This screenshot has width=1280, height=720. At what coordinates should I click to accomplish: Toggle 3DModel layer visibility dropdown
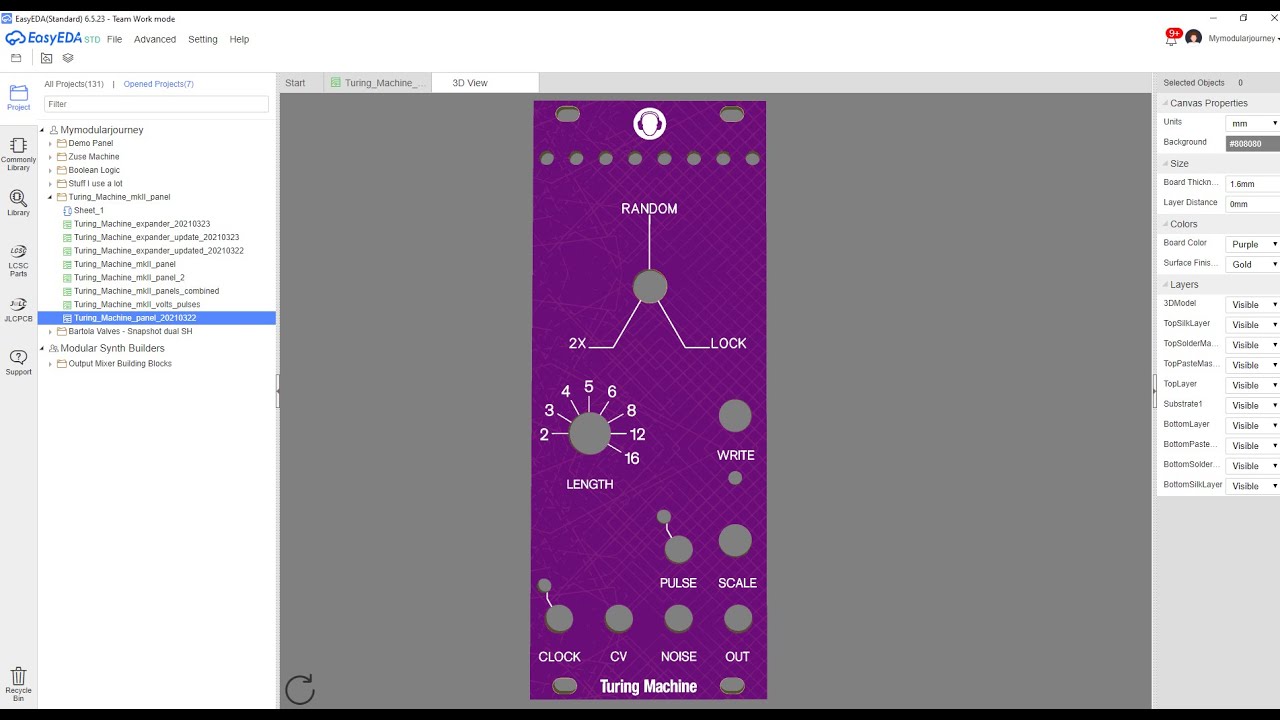[1252, 305]
